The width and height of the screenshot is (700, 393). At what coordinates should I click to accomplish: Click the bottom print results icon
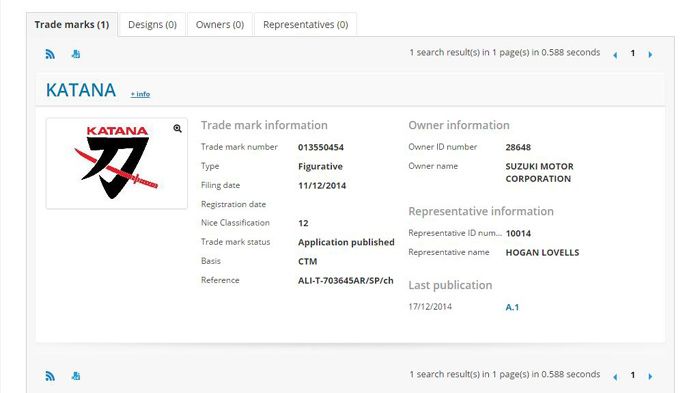76,376
